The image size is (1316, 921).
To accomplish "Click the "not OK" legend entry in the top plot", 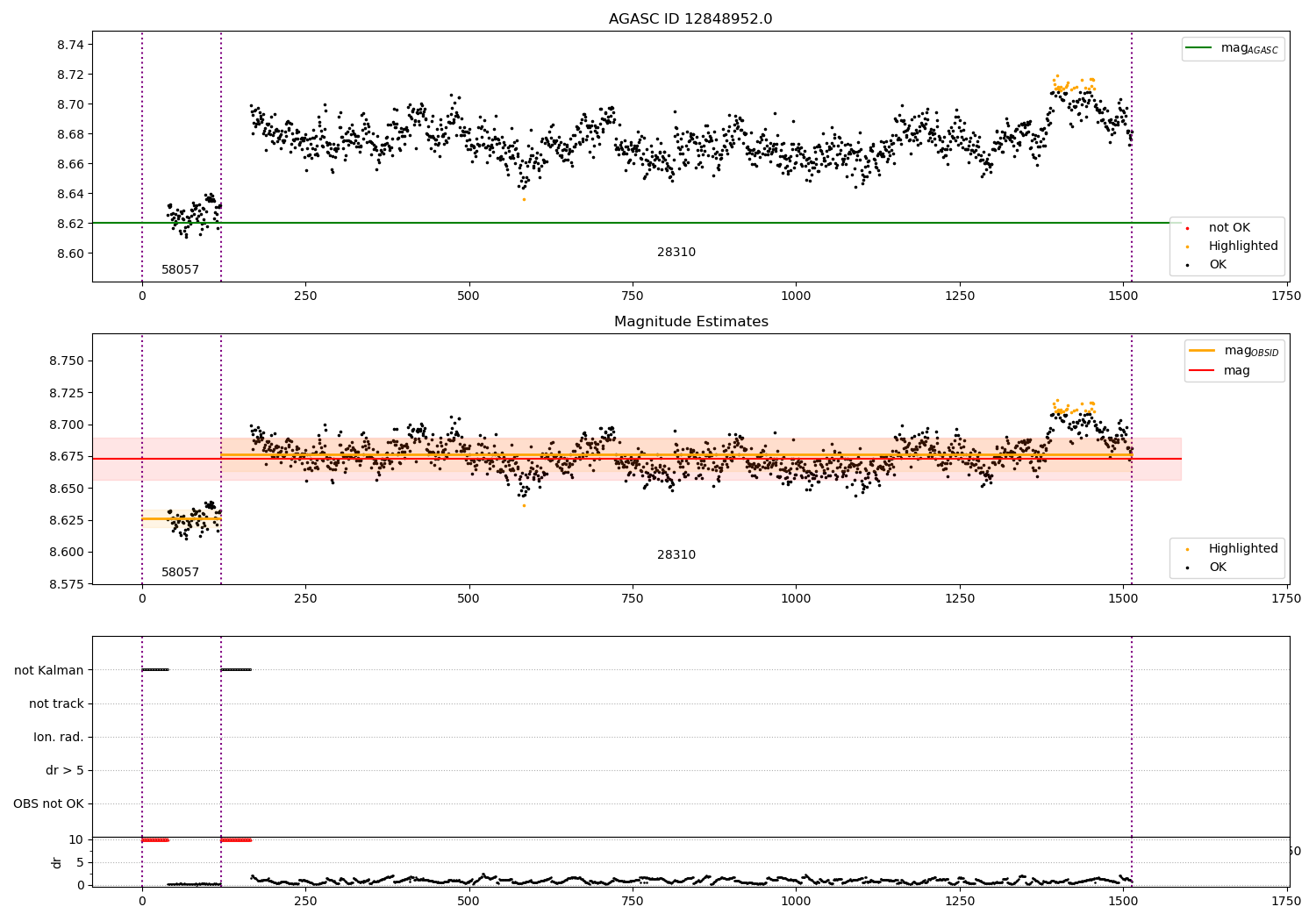I will point(1229,227).
